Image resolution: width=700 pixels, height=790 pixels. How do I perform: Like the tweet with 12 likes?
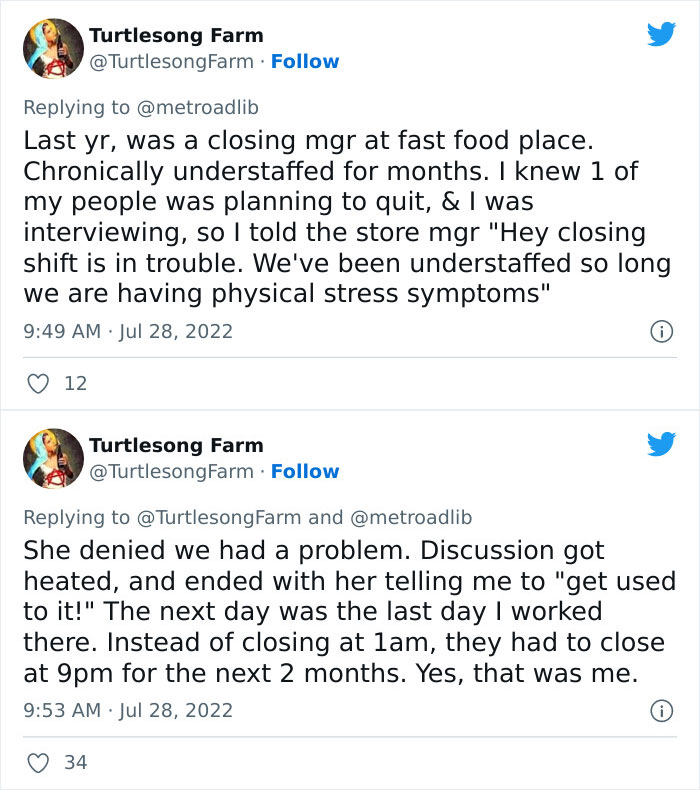click(39, 383)
